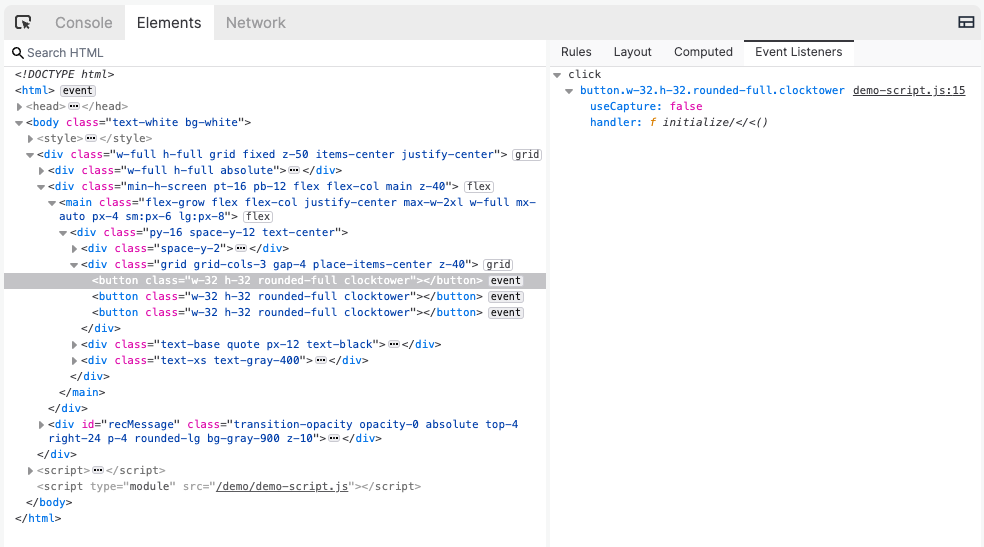Viewport: 984px width, 547px height.
Task: Click ellipsis inside space-y-2 div
Action: coord(241,248)
